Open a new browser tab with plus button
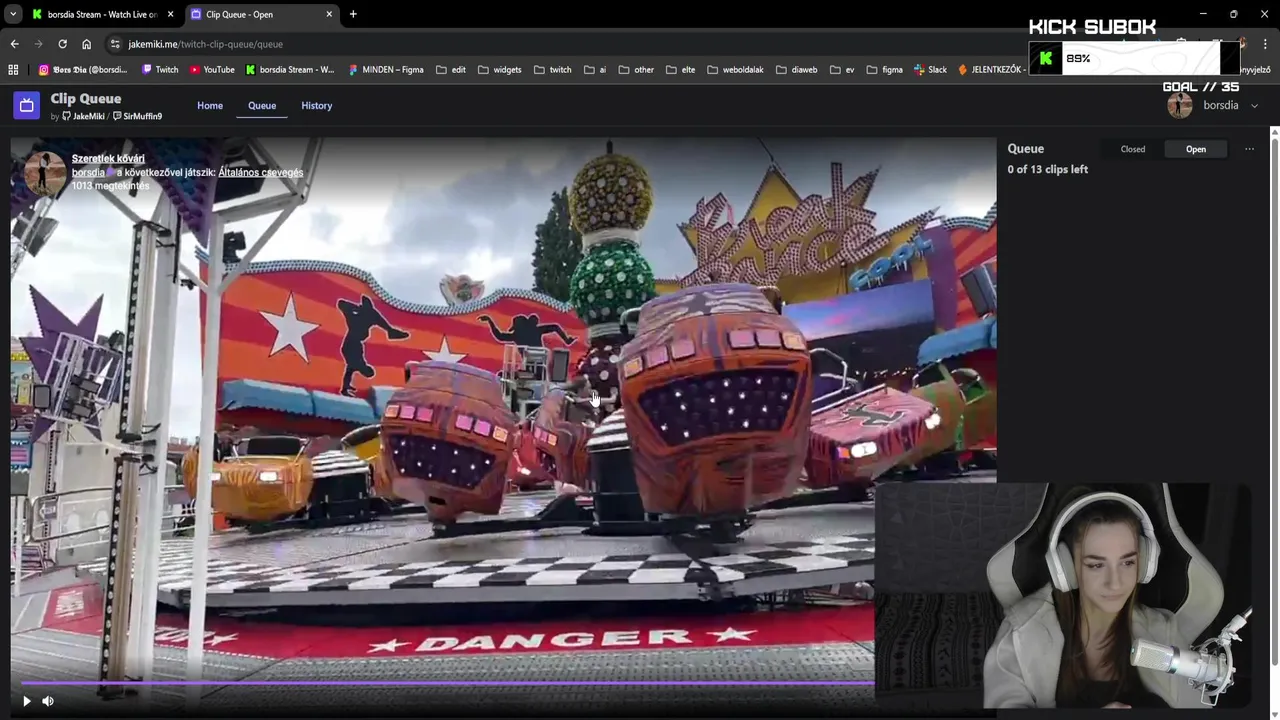The image size is (1280, 720). coord(353,14)
